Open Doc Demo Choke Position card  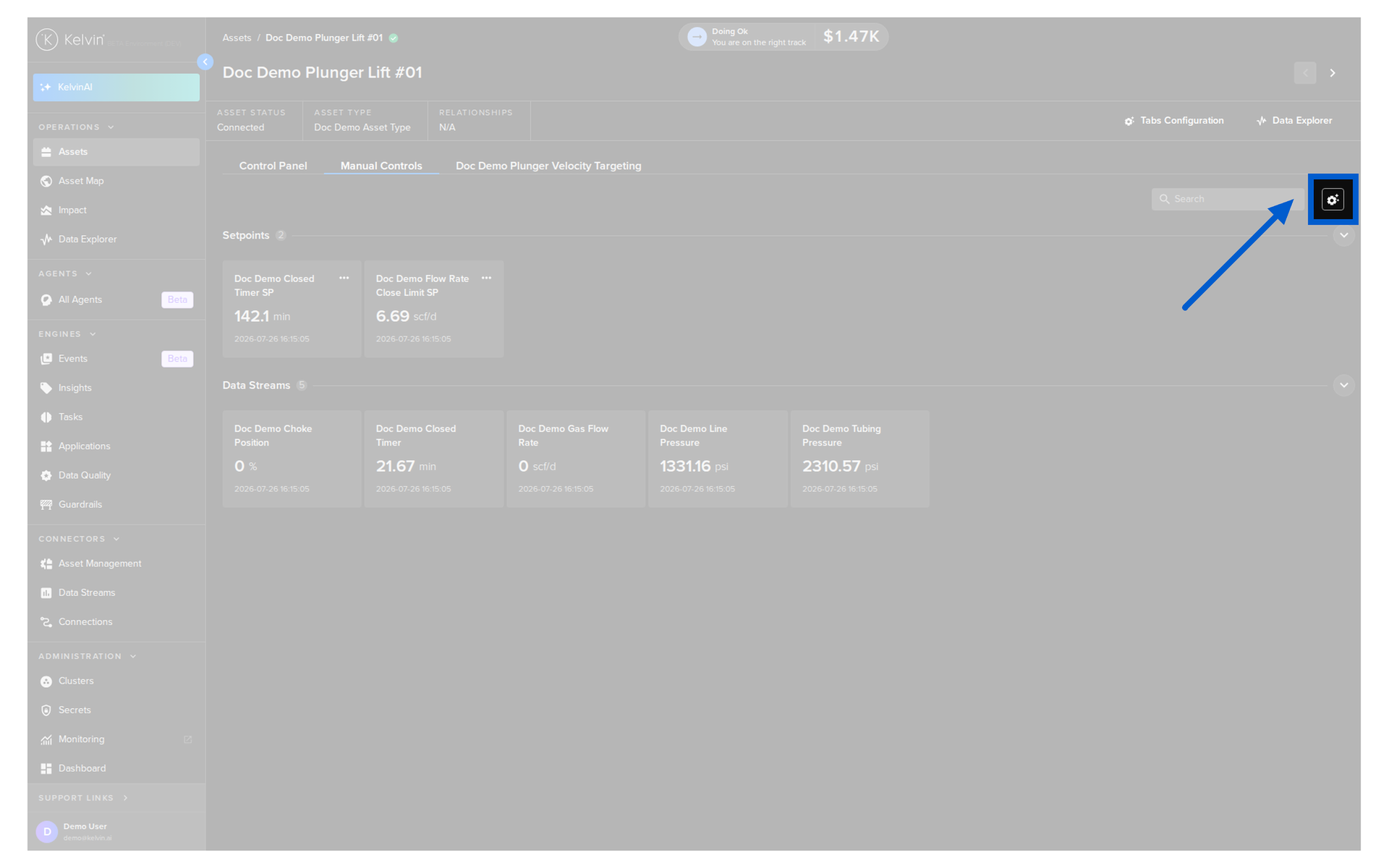click(x=292, y=459)
